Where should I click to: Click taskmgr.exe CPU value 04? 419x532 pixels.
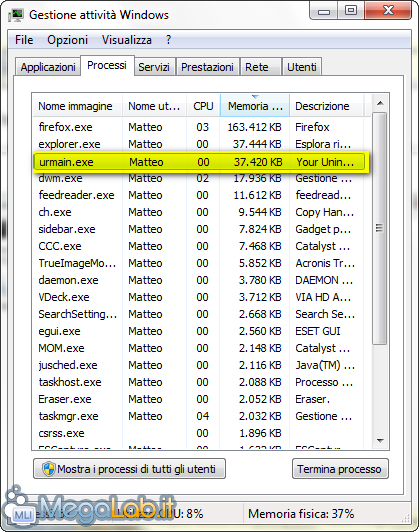tap(203, 416)
